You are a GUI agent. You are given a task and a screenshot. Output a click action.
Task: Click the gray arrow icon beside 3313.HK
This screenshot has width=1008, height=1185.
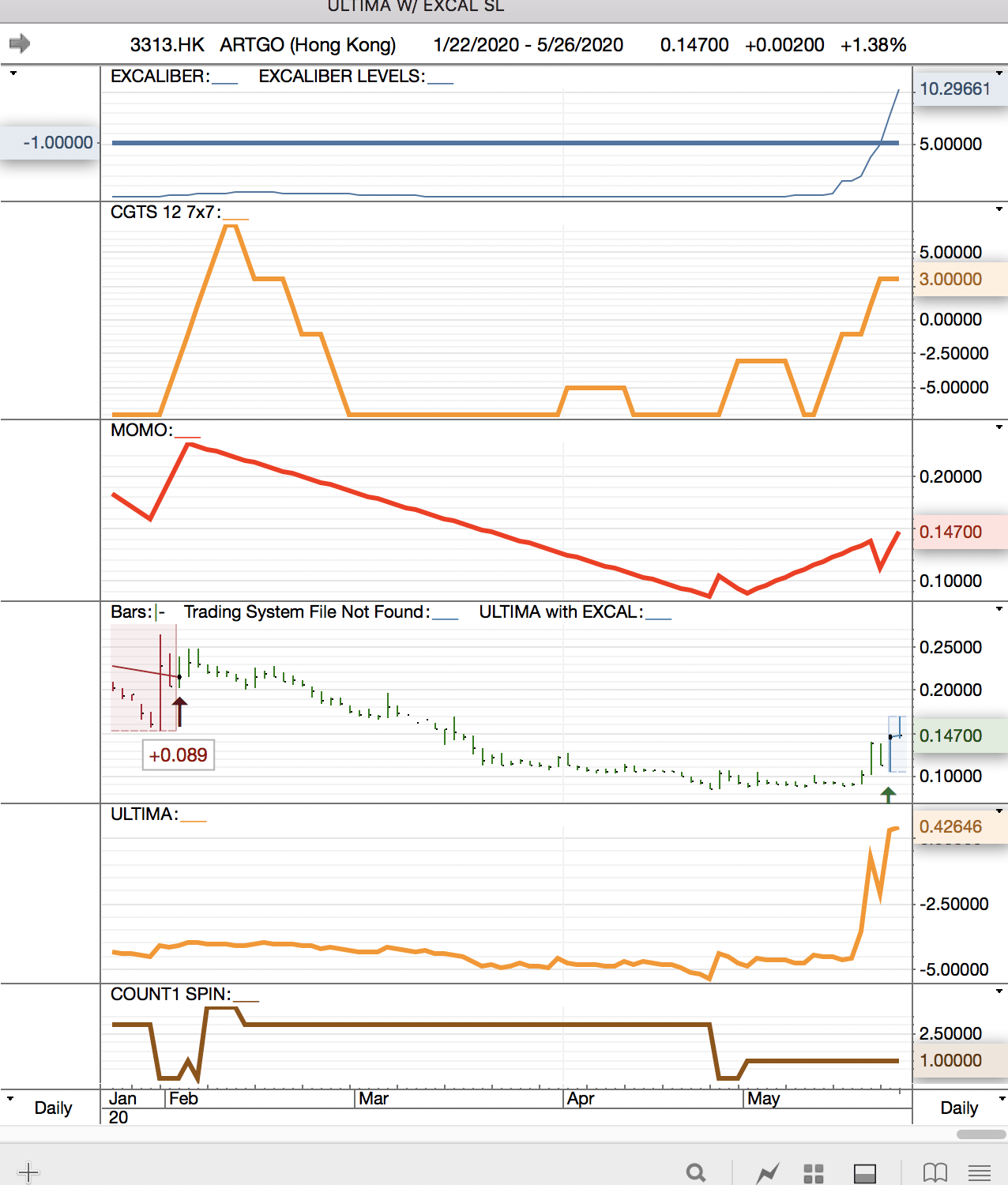[x=20, y=43]
